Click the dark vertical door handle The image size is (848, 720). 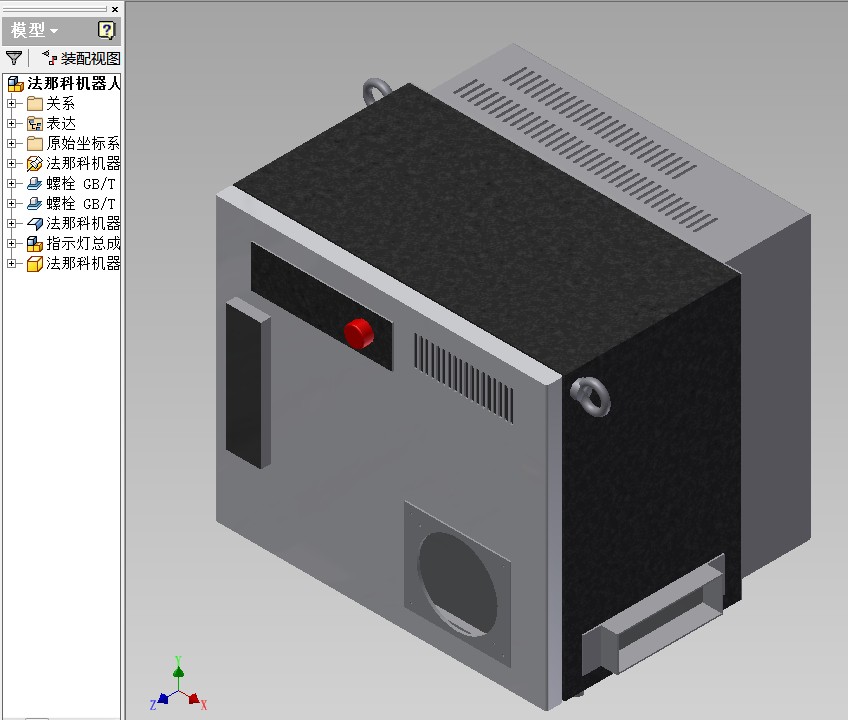coord(248,382)
